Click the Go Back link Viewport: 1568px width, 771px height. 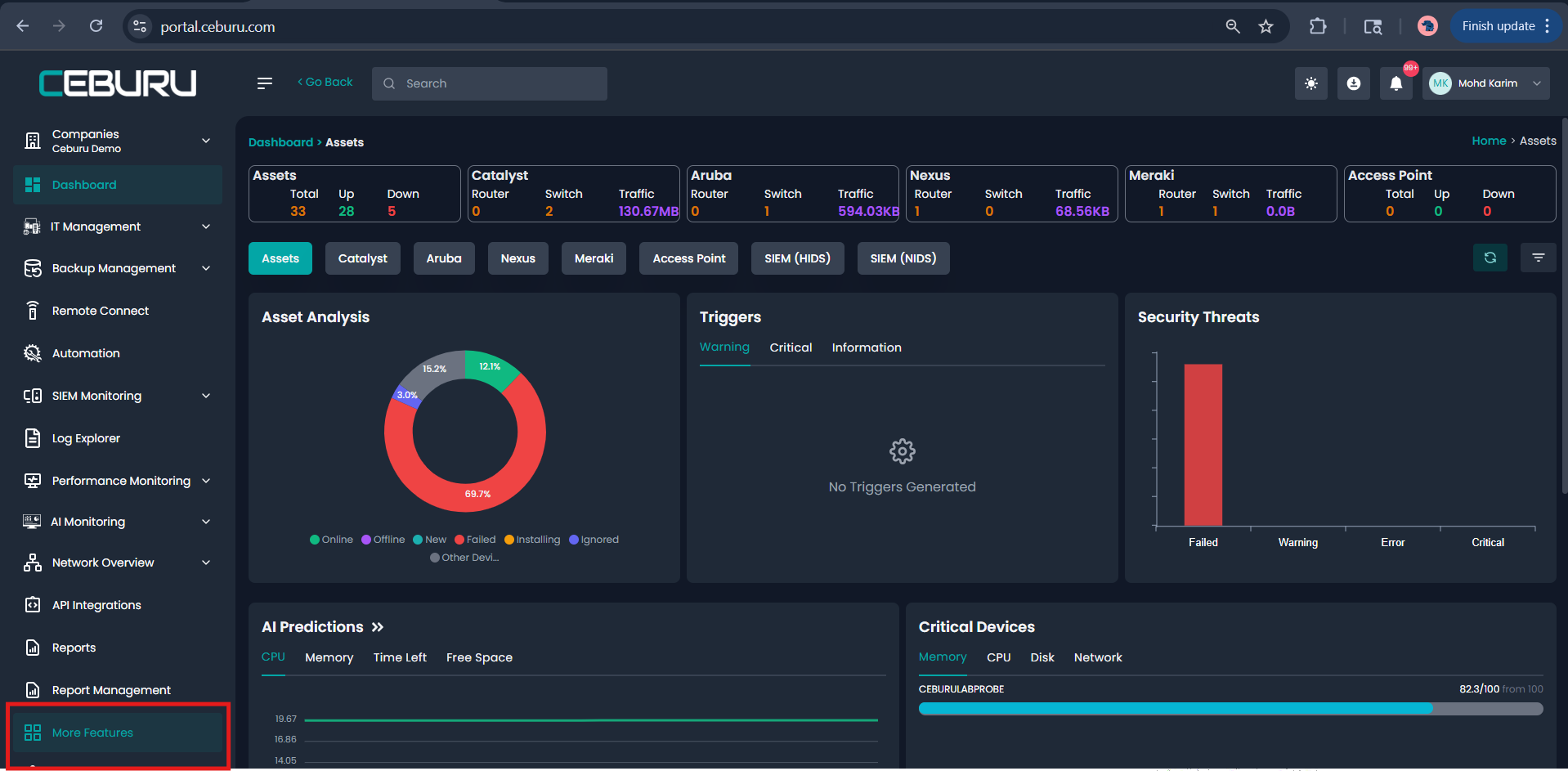click(325, 82)
